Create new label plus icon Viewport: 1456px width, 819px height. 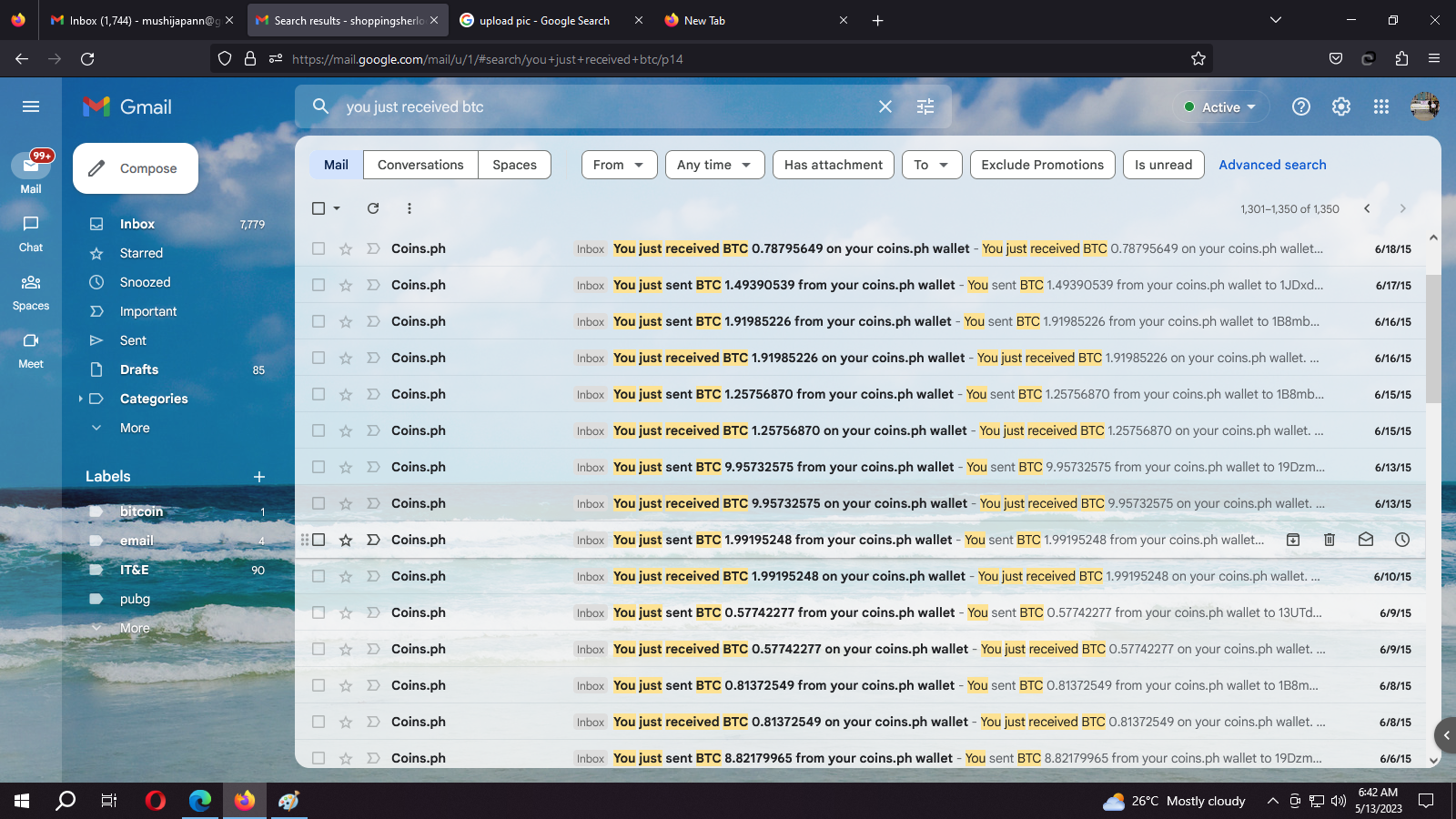(259, 477)
